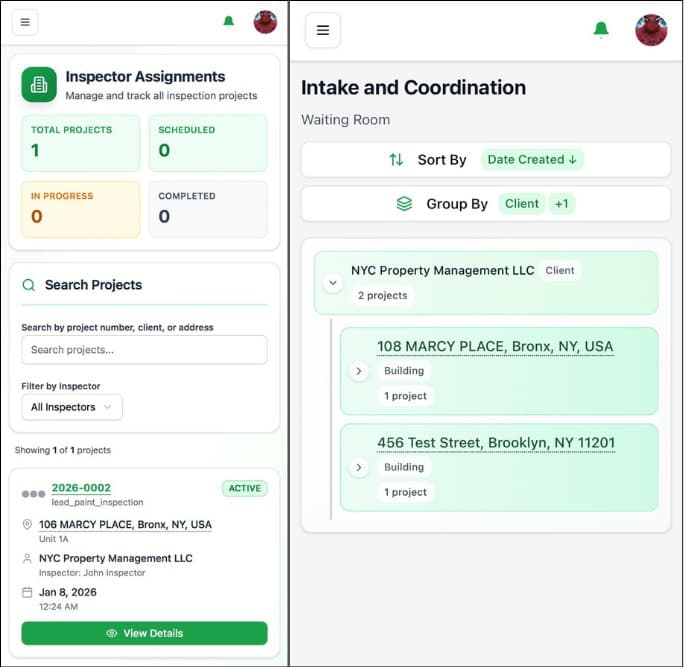Click notification bell in Intake and Coordination screen
The image size is (684, 668).
click(601, 29)
